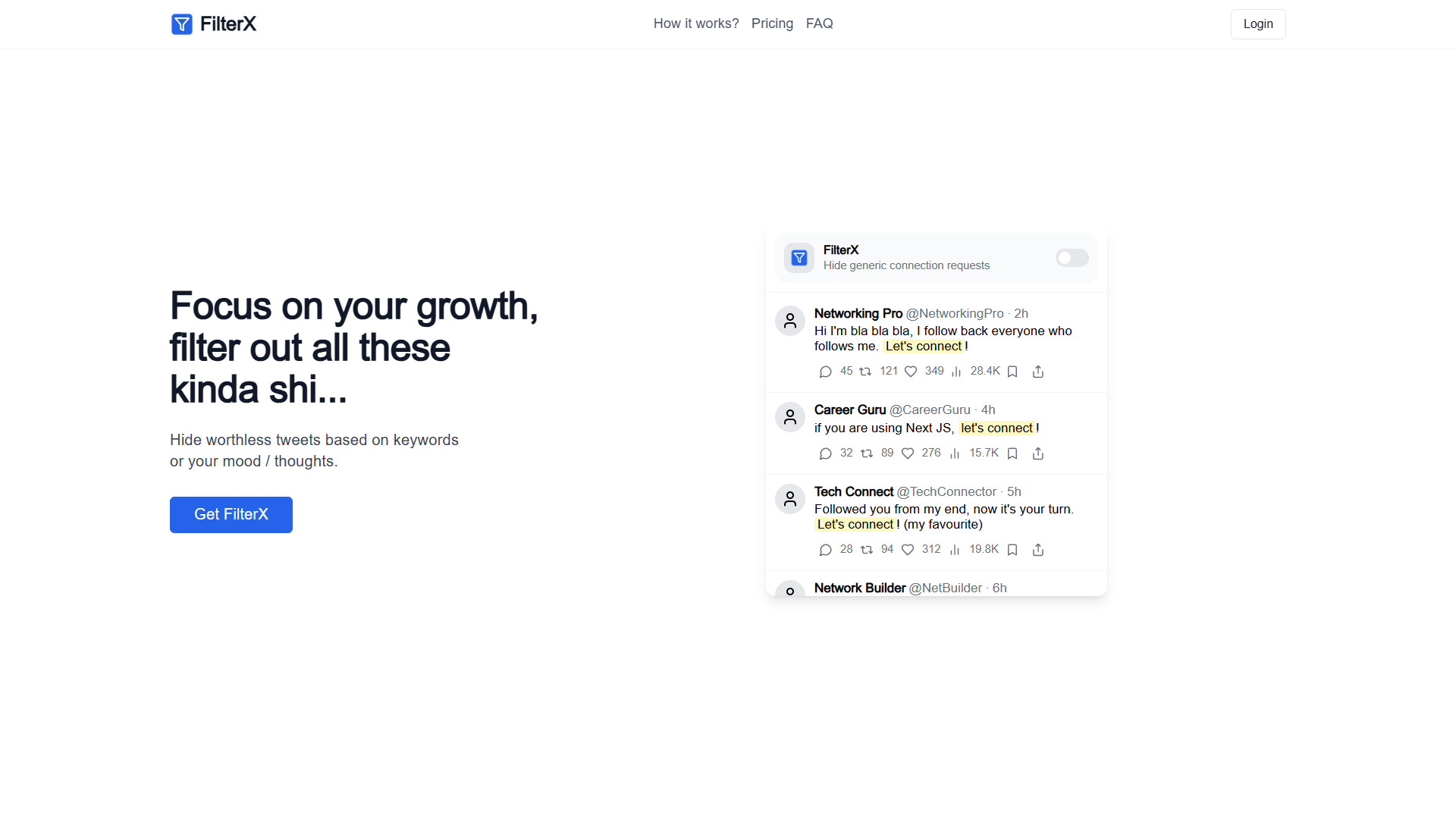Click the Get FilterX button
This screenshot has height=819, width=1456.
[231, 515]
